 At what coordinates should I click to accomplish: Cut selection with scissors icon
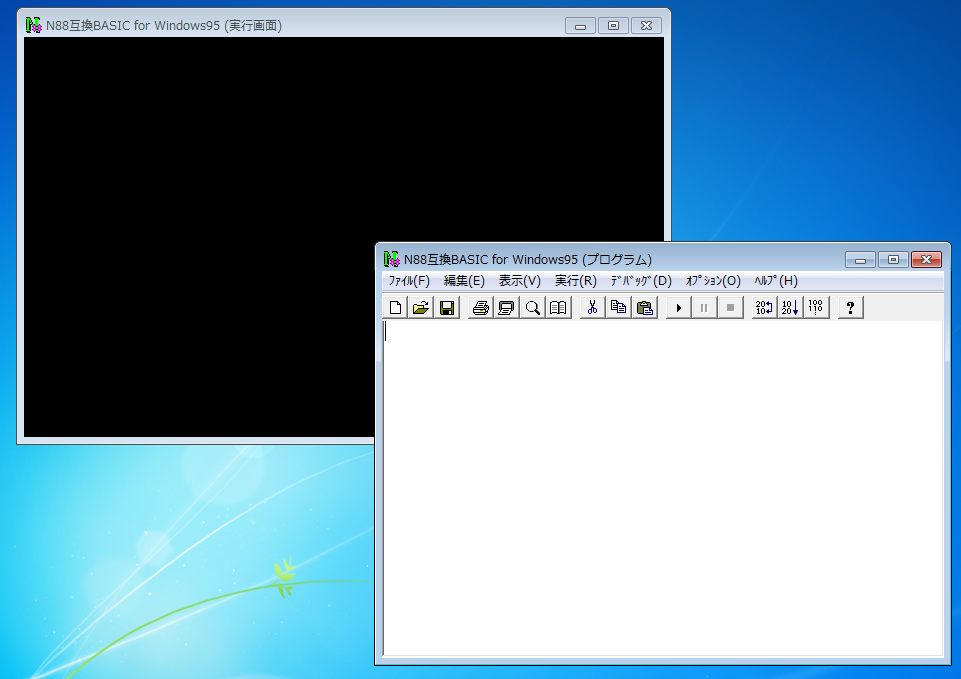(x=592, y=308)
